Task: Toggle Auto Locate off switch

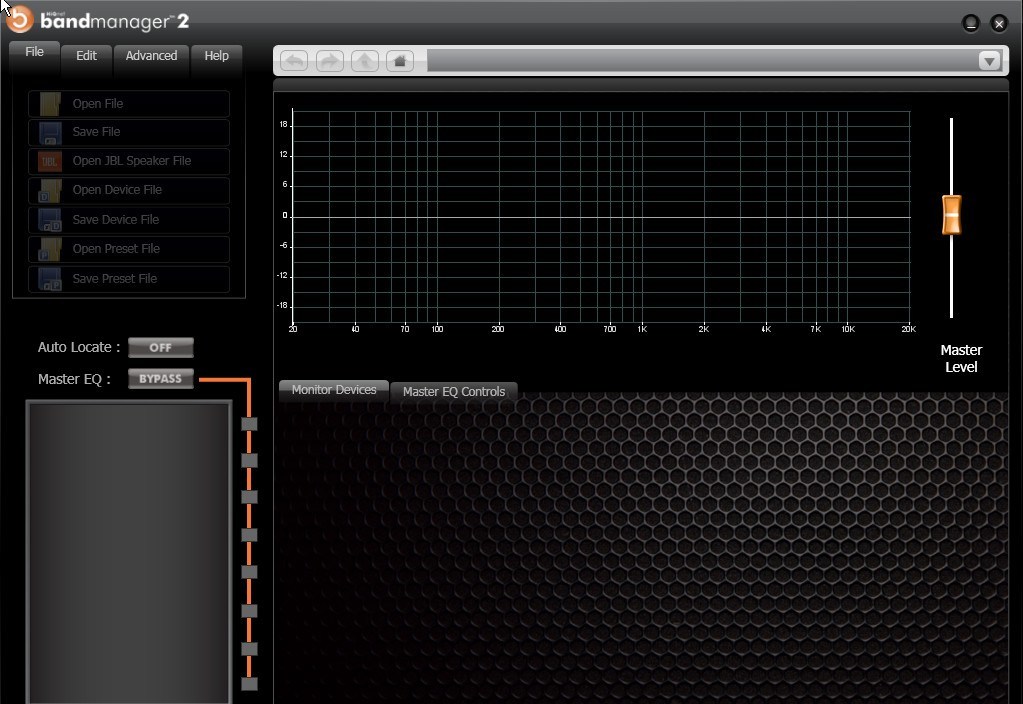Action: (x=160, y=347)
